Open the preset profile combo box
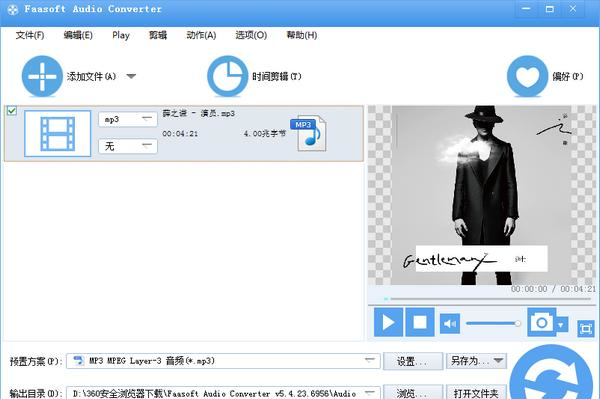 pos(223,361)
